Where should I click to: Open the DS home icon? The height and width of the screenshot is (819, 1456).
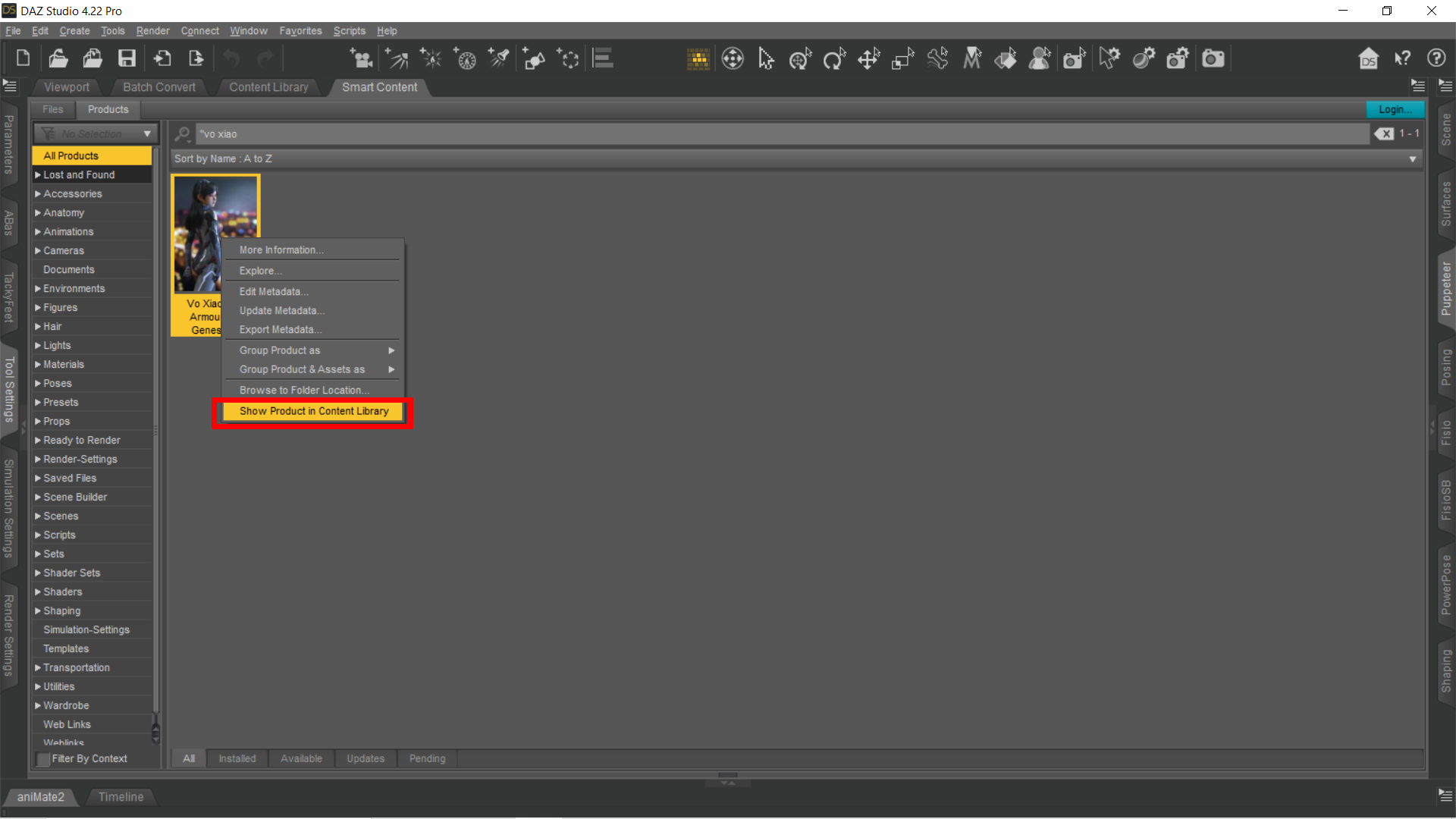[x=1368, y=58]
